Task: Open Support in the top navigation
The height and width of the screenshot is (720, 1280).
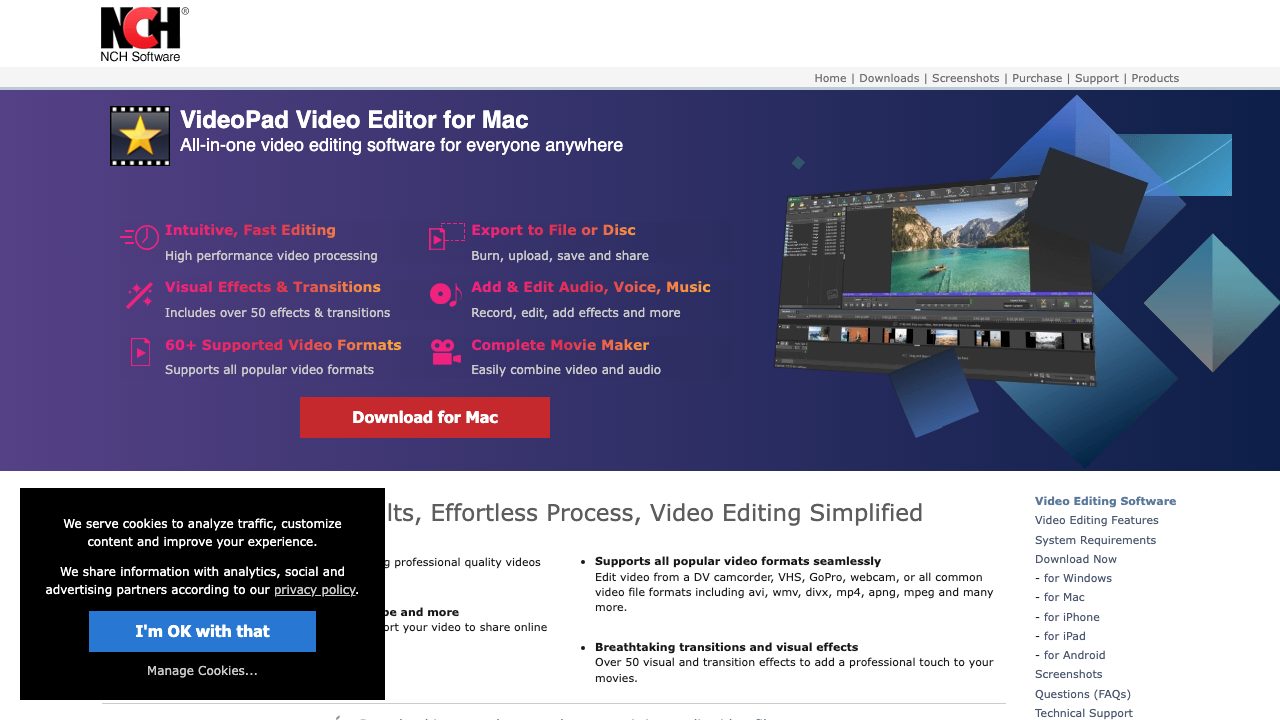Action: tap(1097, 78)
